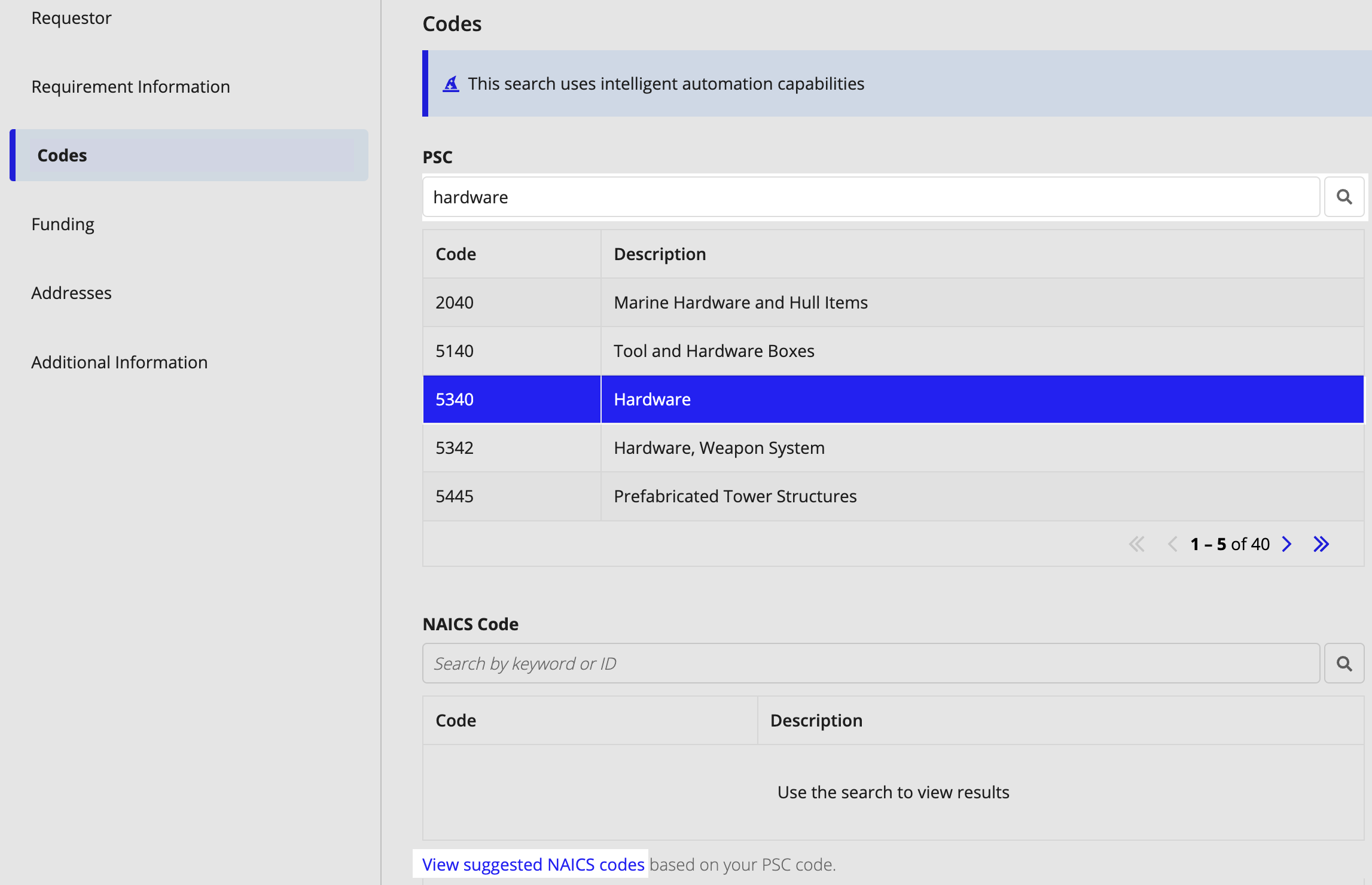The image size is (1372, 885).
Task: Select PSC row 2040 Marine Hardware
Action: point(893,303)
